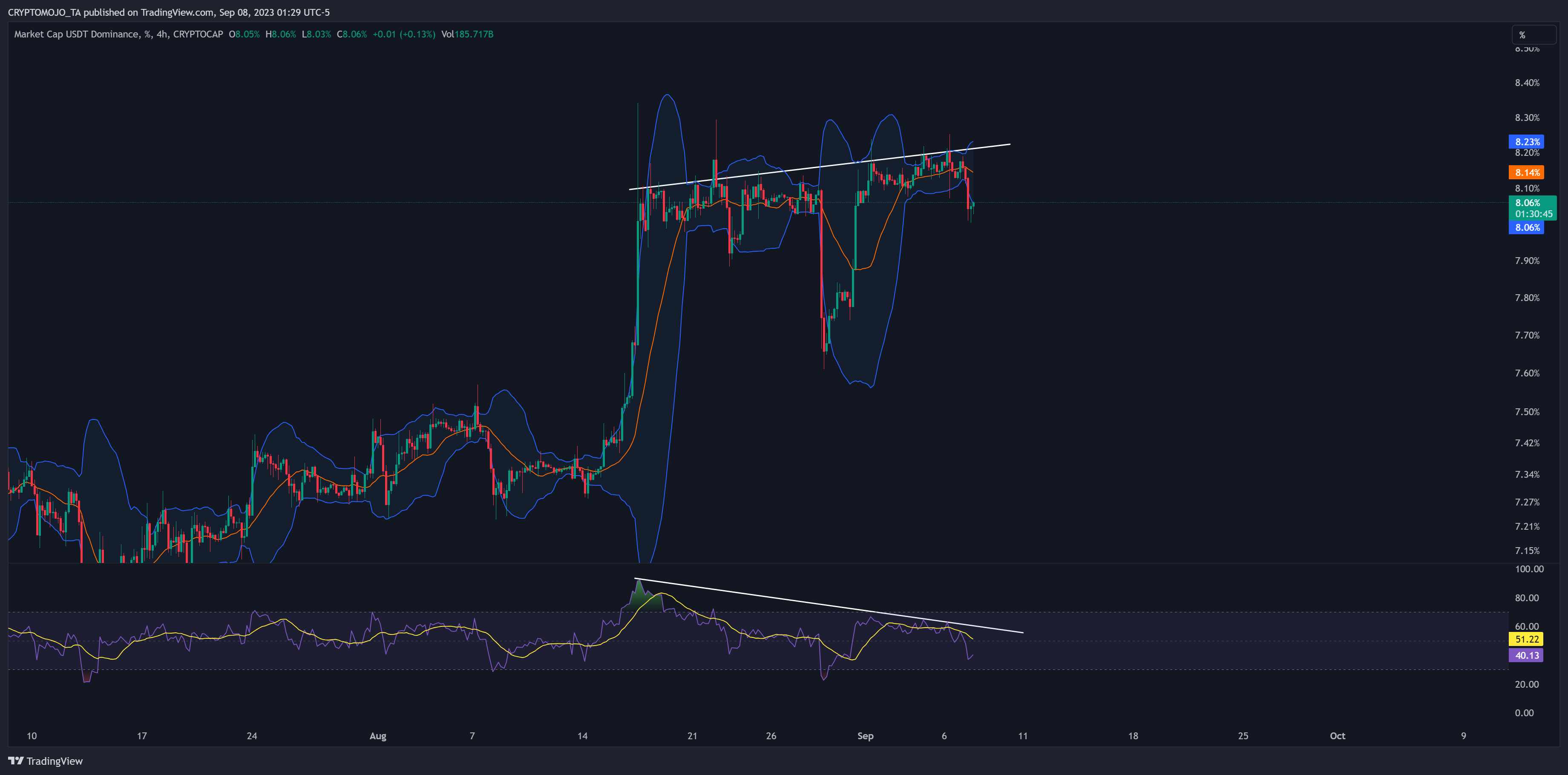The image size is (1568, 775).
Task: Click the Market Cap USDT Dominance symbol title
Action: click(118, 34)
